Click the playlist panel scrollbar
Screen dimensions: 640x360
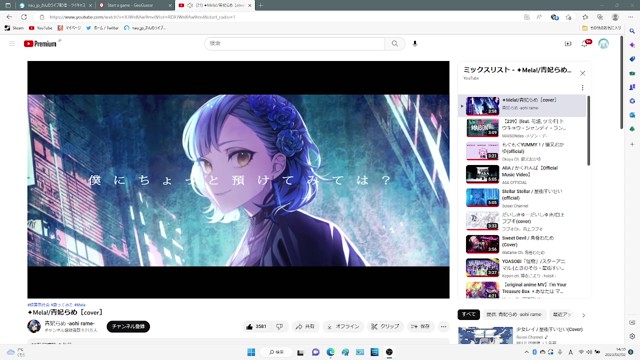click(588, 131)
